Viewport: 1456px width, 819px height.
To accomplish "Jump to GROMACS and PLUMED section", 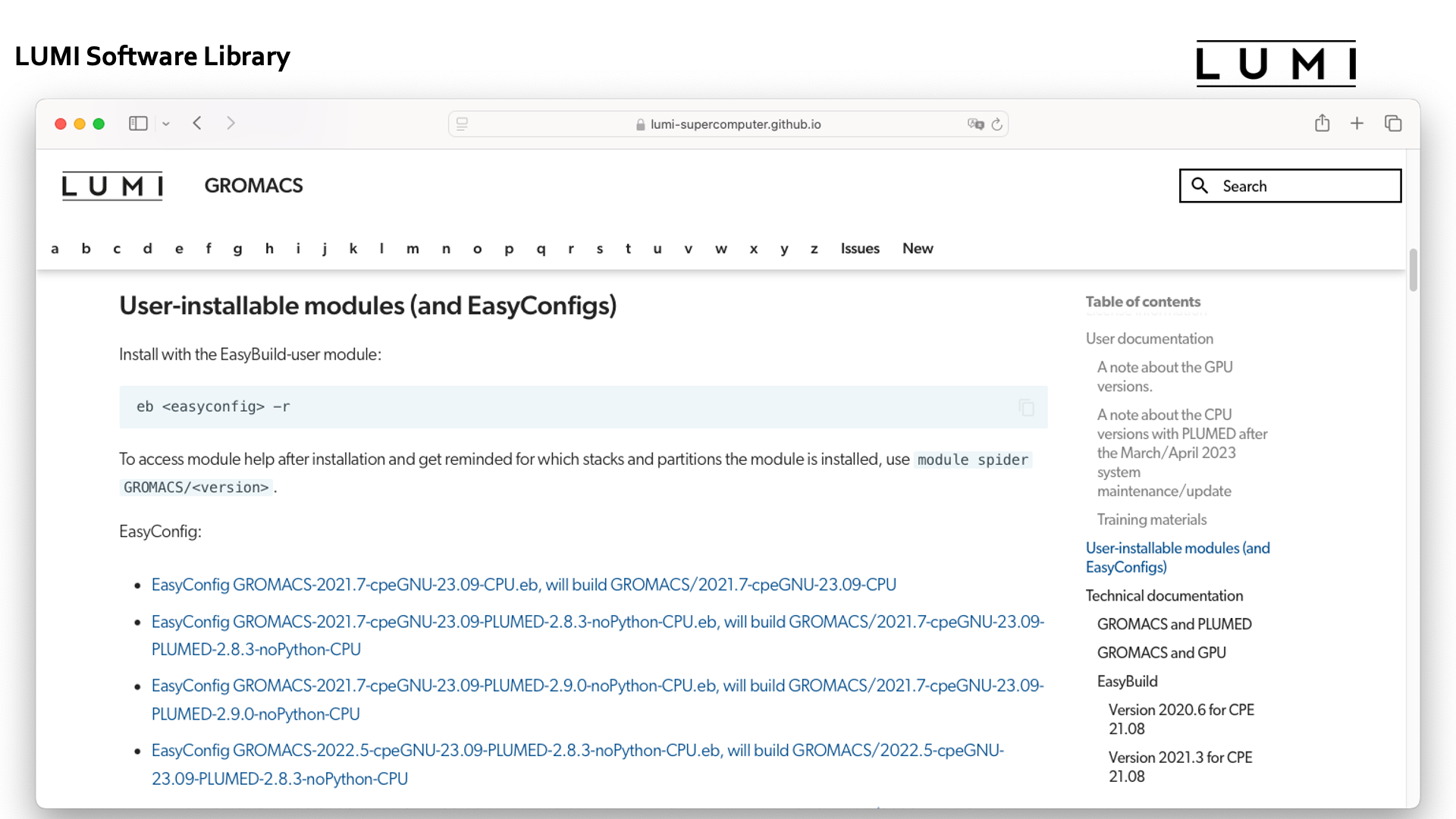I will coord(1174,624).
